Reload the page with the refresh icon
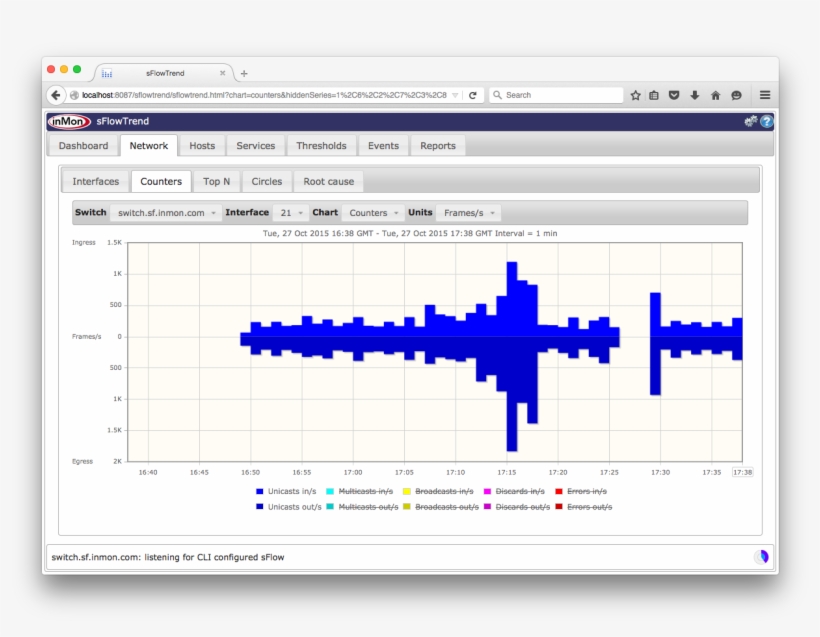This screenshot has width=820, height=637. click(473, 95)
